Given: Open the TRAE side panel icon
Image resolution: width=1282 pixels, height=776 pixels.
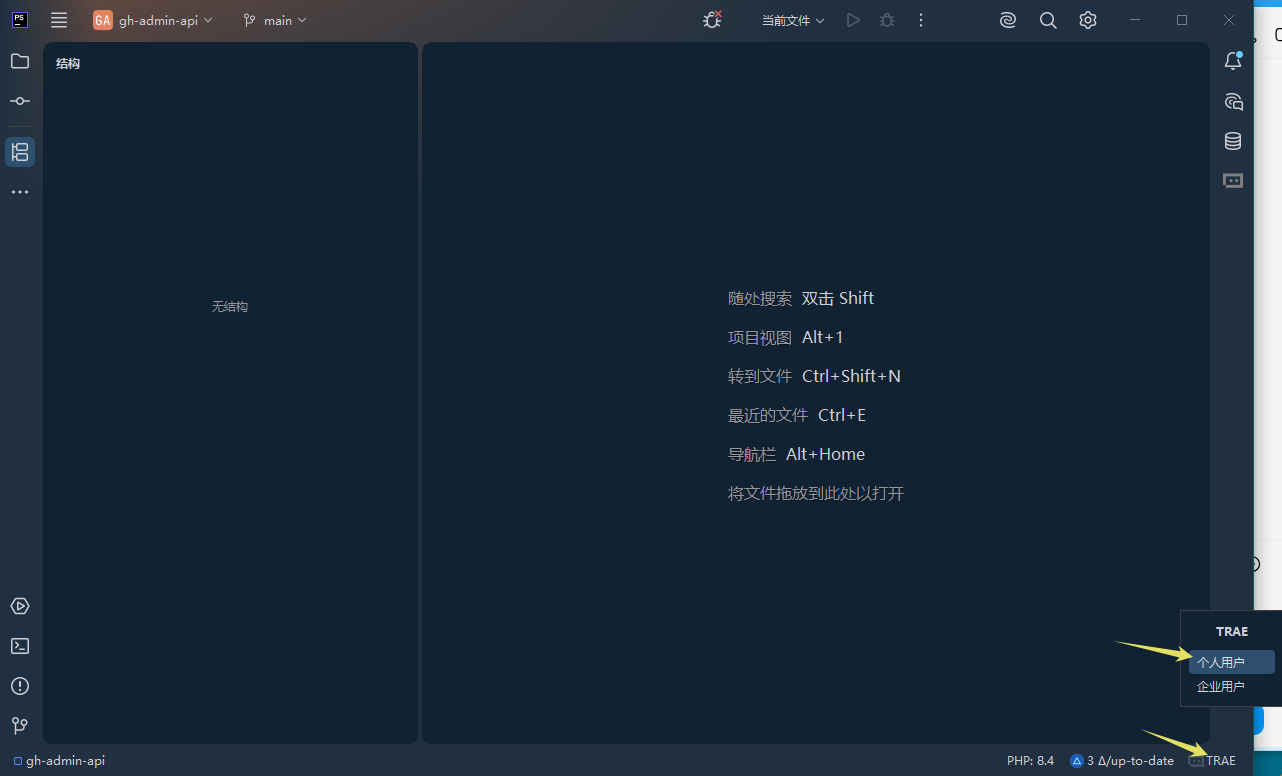Looking at the screenshot, I should tap(1233, 181).
